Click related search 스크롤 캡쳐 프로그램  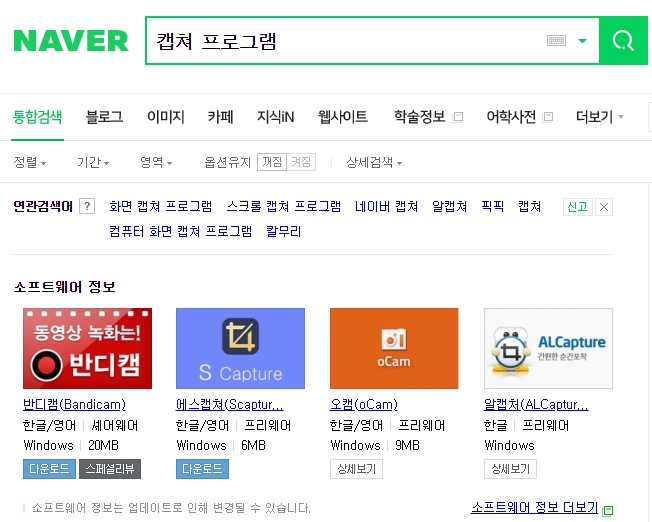284,206
